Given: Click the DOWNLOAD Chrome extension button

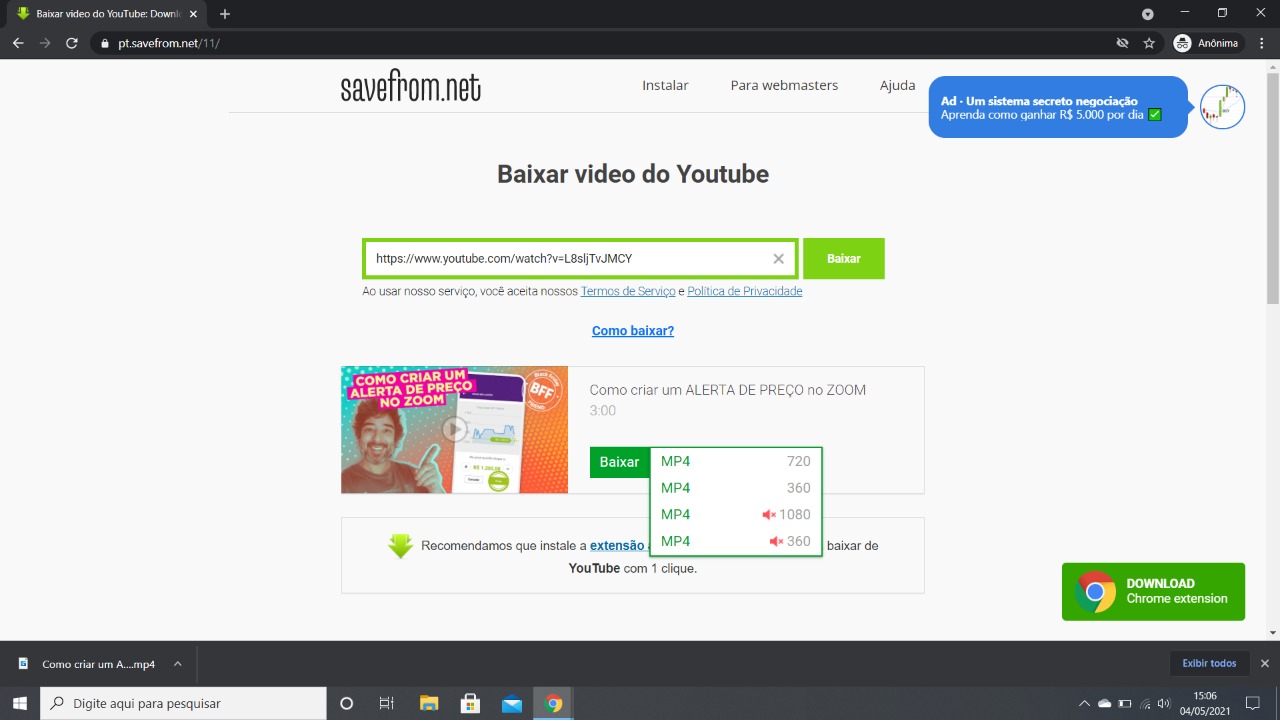Looking at the screenshot, I should (x=1153, y=591).
